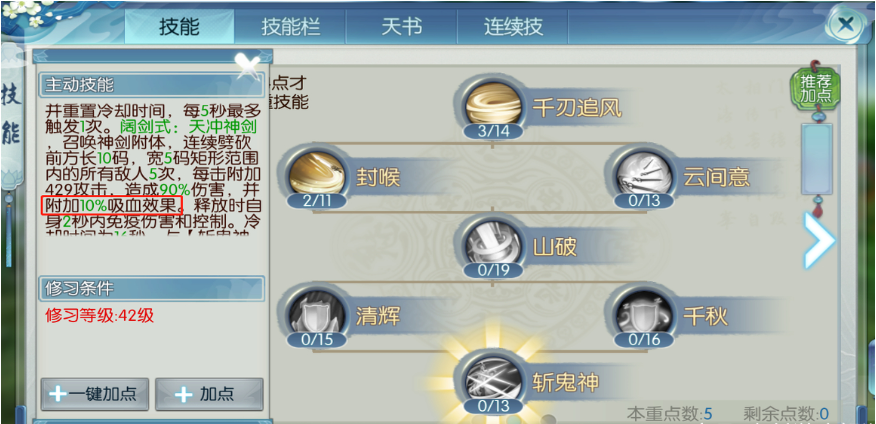This screenshot has width=876, height=424.
Task: Select the 清辉 skill icon
Action: [316, 317]
